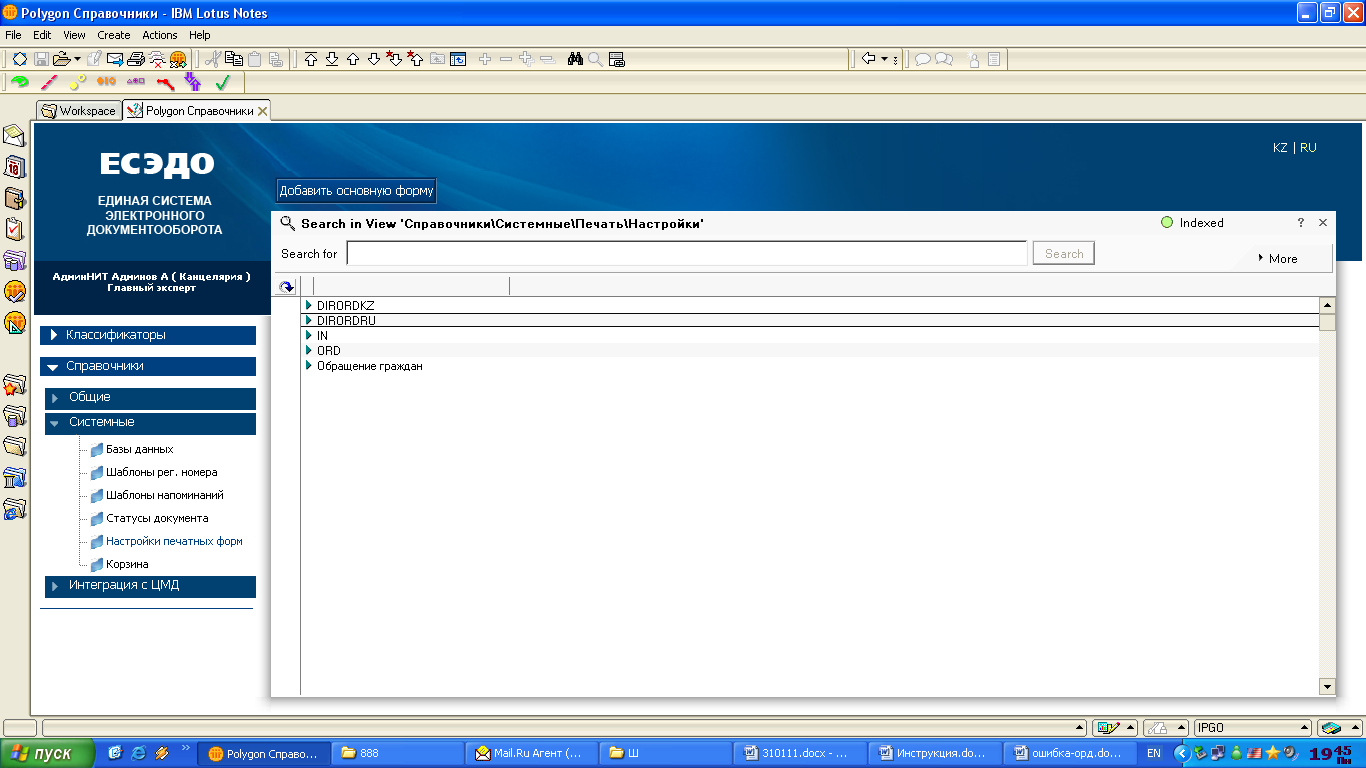Show More search options

[1278, 258]
